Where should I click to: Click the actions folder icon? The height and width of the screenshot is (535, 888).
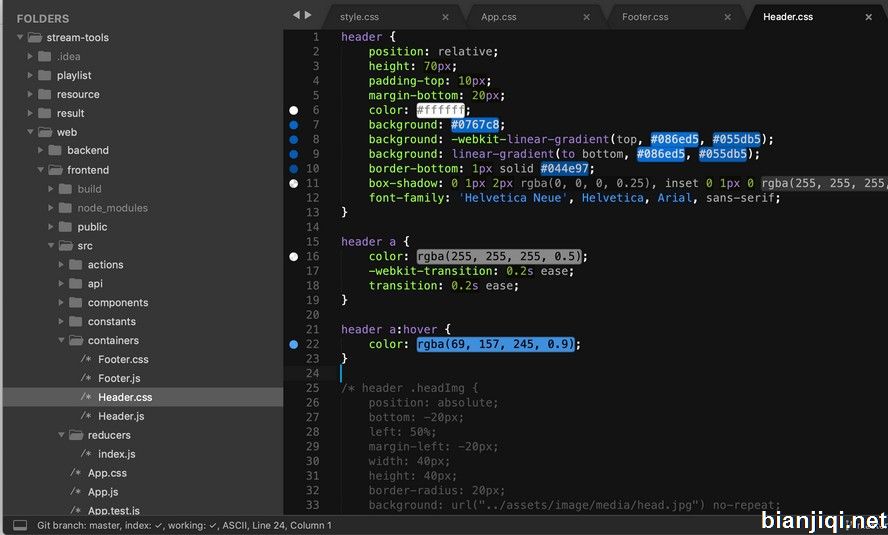pyautogui.click(x=76, y=264)
